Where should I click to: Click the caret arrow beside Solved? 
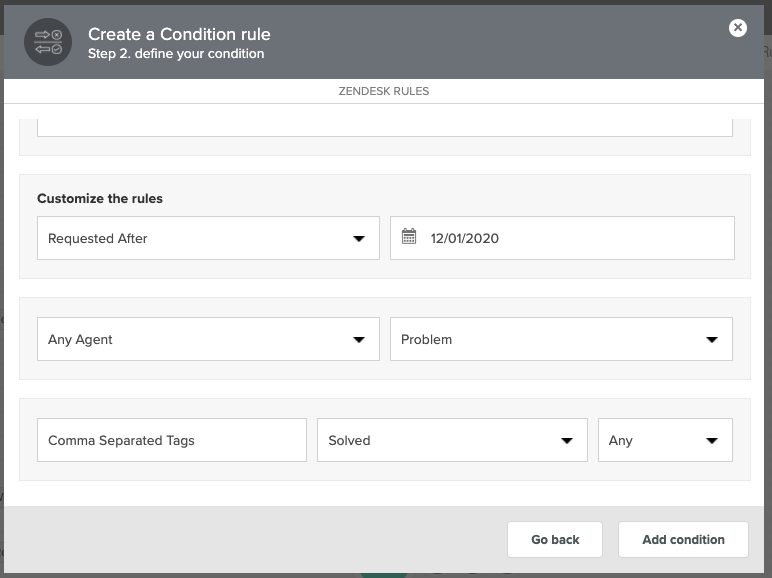(x=567, y=441)
